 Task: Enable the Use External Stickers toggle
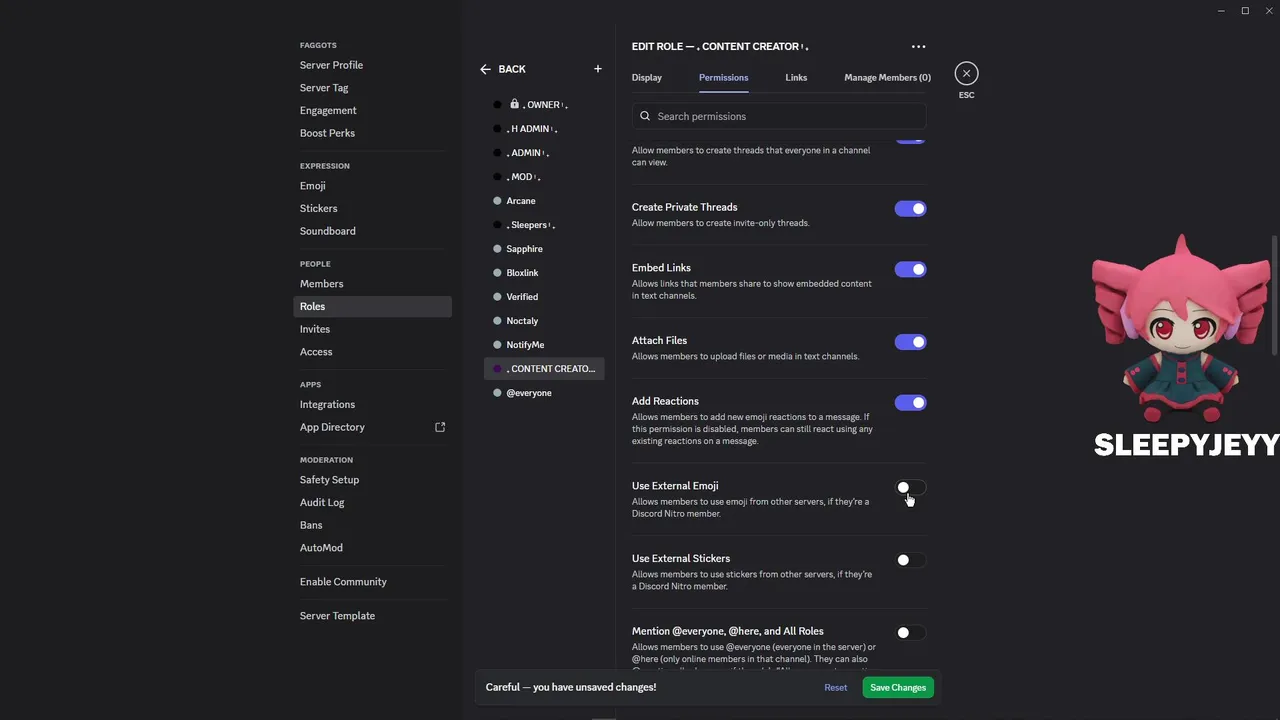(x=910, y=560)
